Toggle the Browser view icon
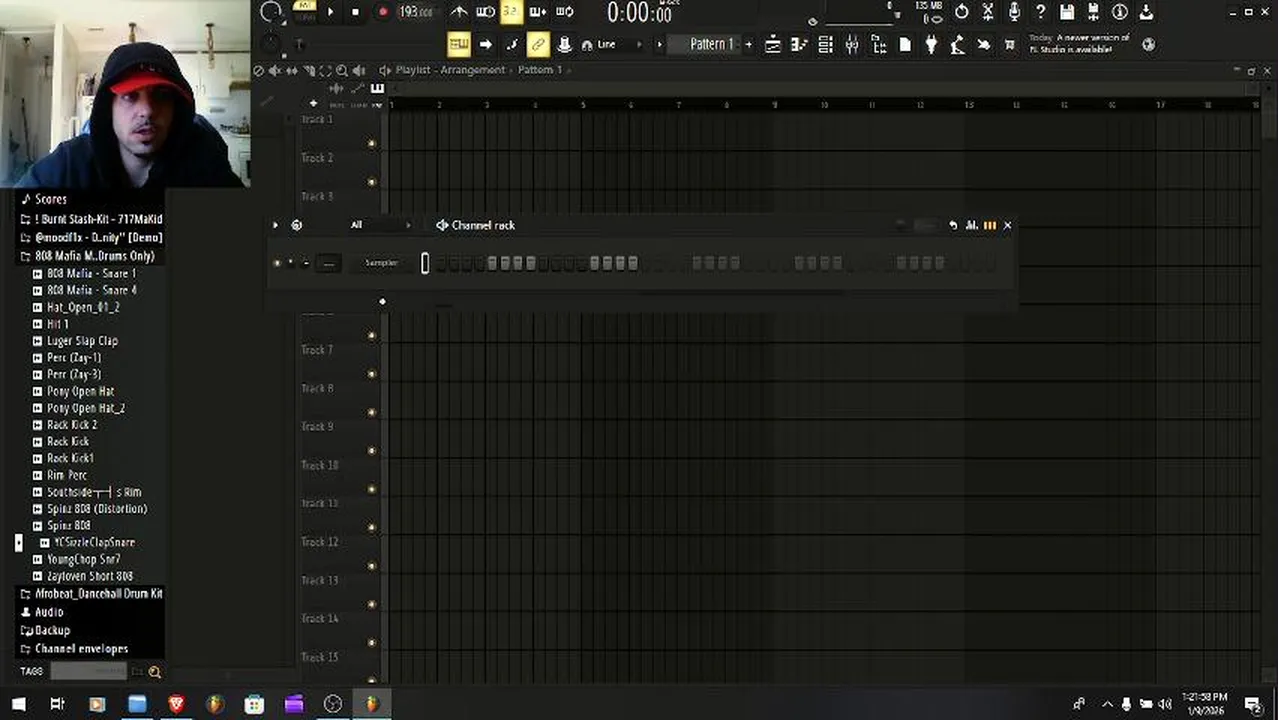Viewport: 1278px width, 720px height. pyautogui.click(x=879, y=44)
